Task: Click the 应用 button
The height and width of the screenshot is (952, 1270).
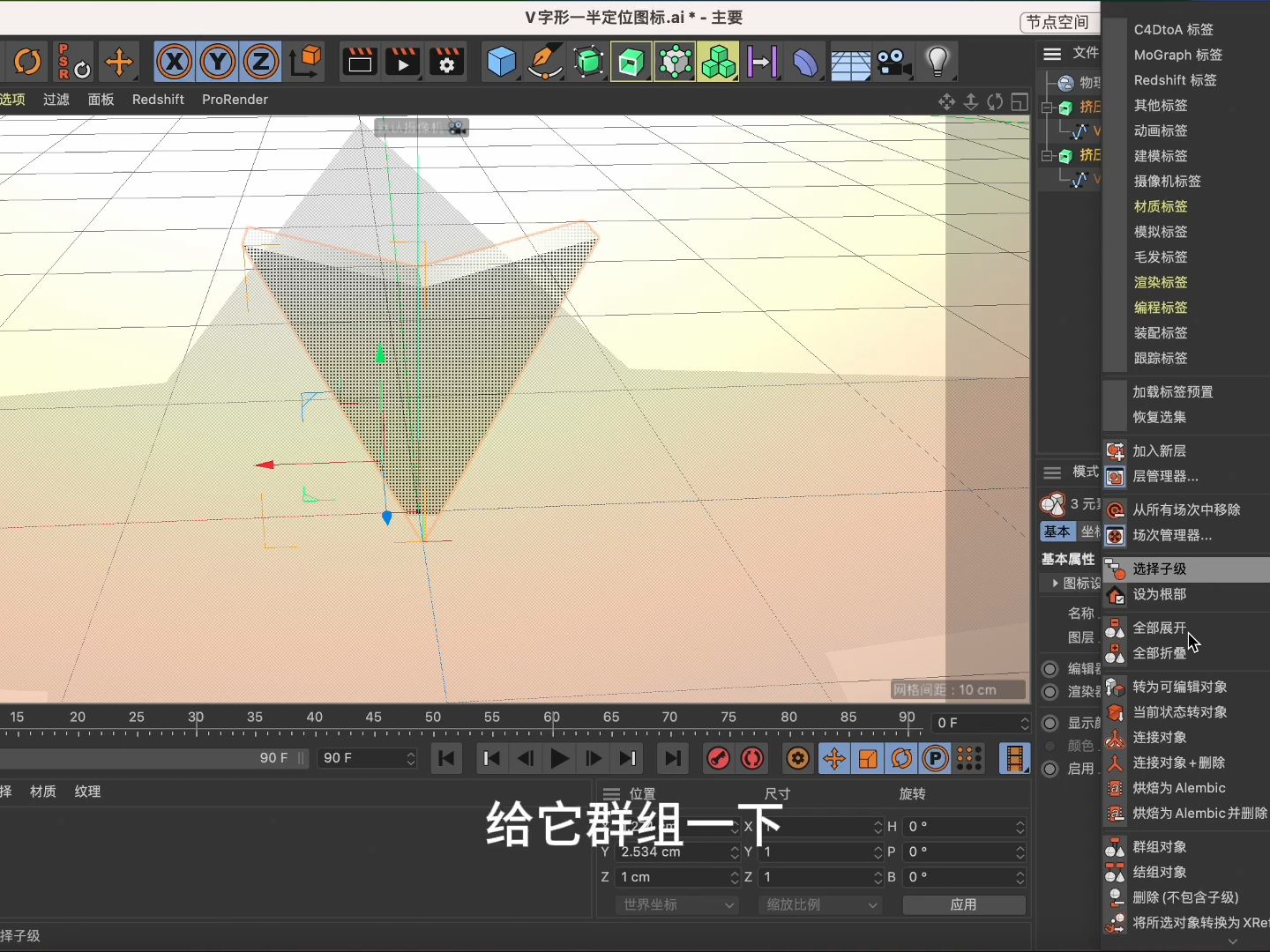Action: (965, 904)
